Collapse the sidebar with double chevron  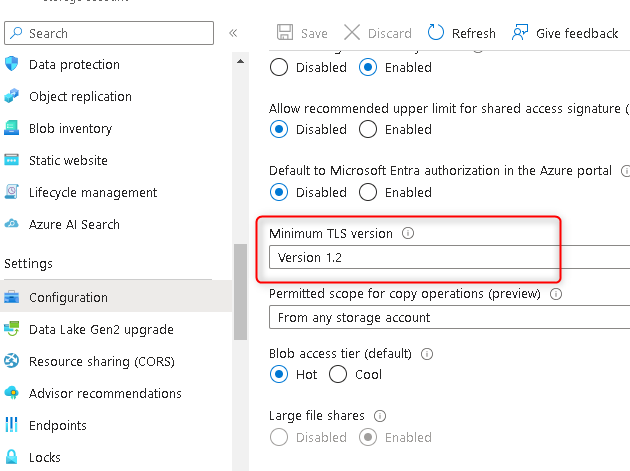[233, 33]
